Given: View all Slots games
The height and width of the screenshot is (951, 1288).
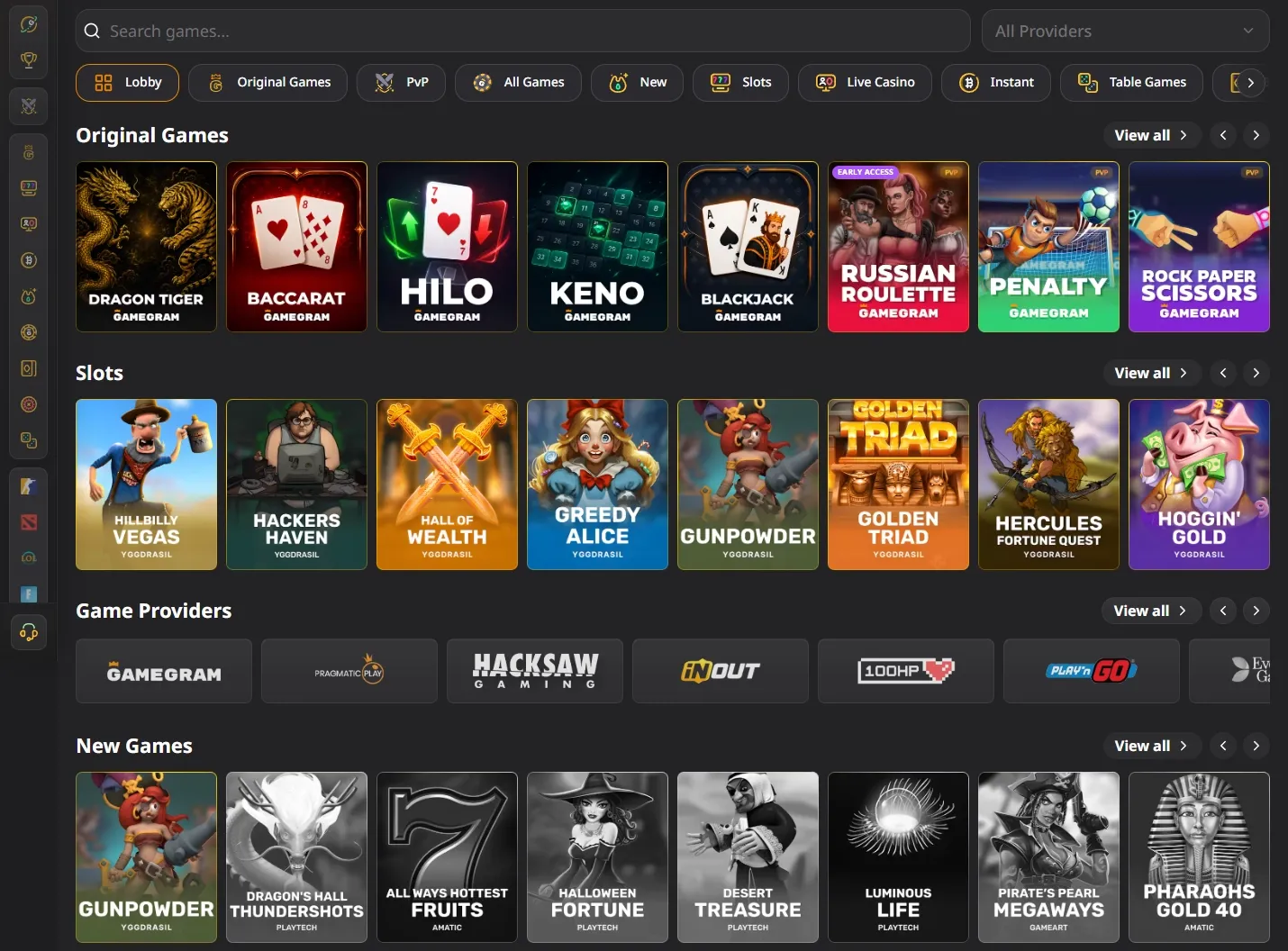Looking at the screenshot, I should pyautogui.click(x=1152, y=373).
